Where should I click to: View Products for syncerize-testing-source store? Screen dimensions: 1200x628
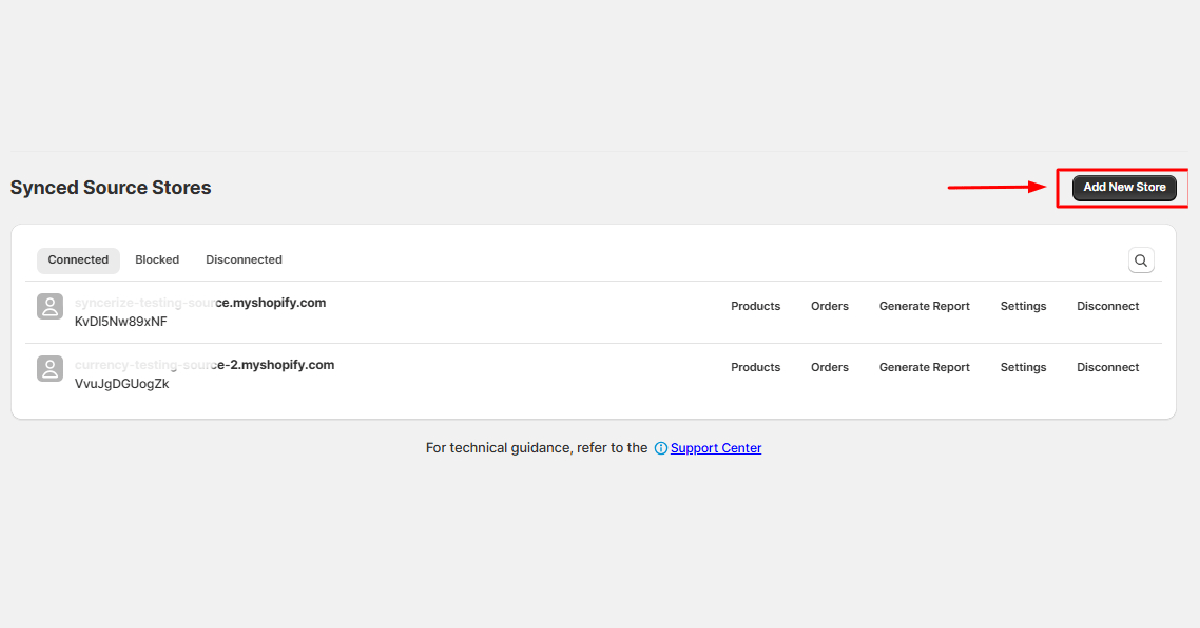point(755,307)
